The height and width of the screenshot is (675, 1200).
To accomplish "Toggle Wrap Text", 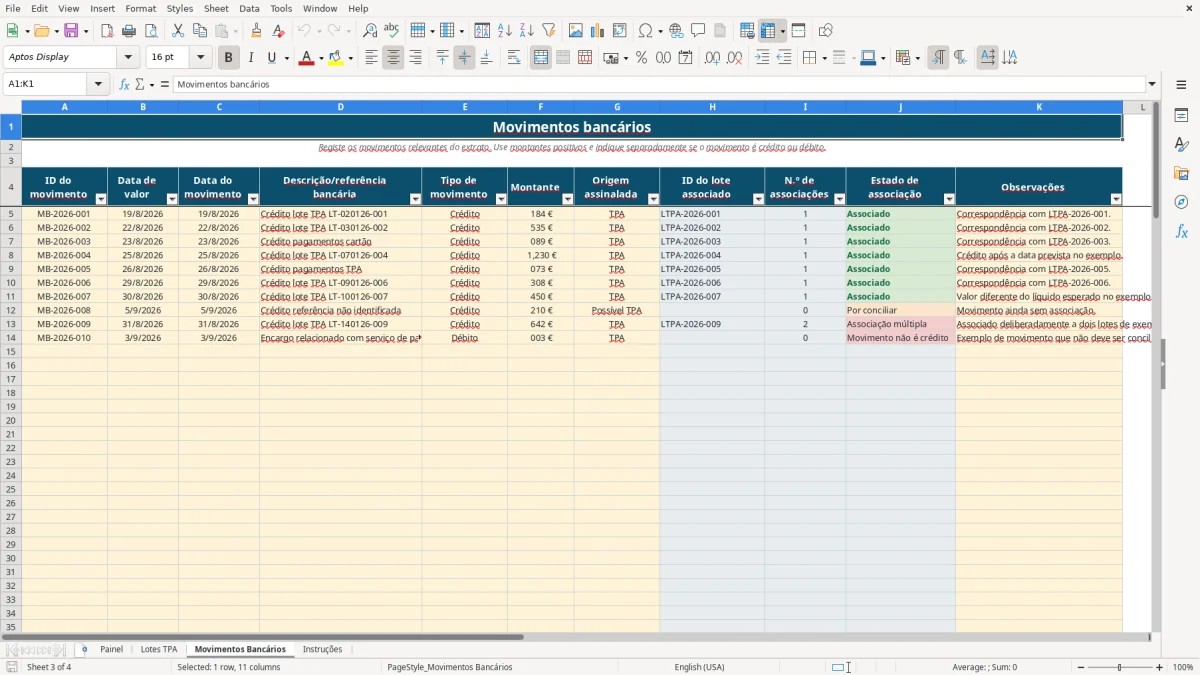I will (x=514, y=58).
